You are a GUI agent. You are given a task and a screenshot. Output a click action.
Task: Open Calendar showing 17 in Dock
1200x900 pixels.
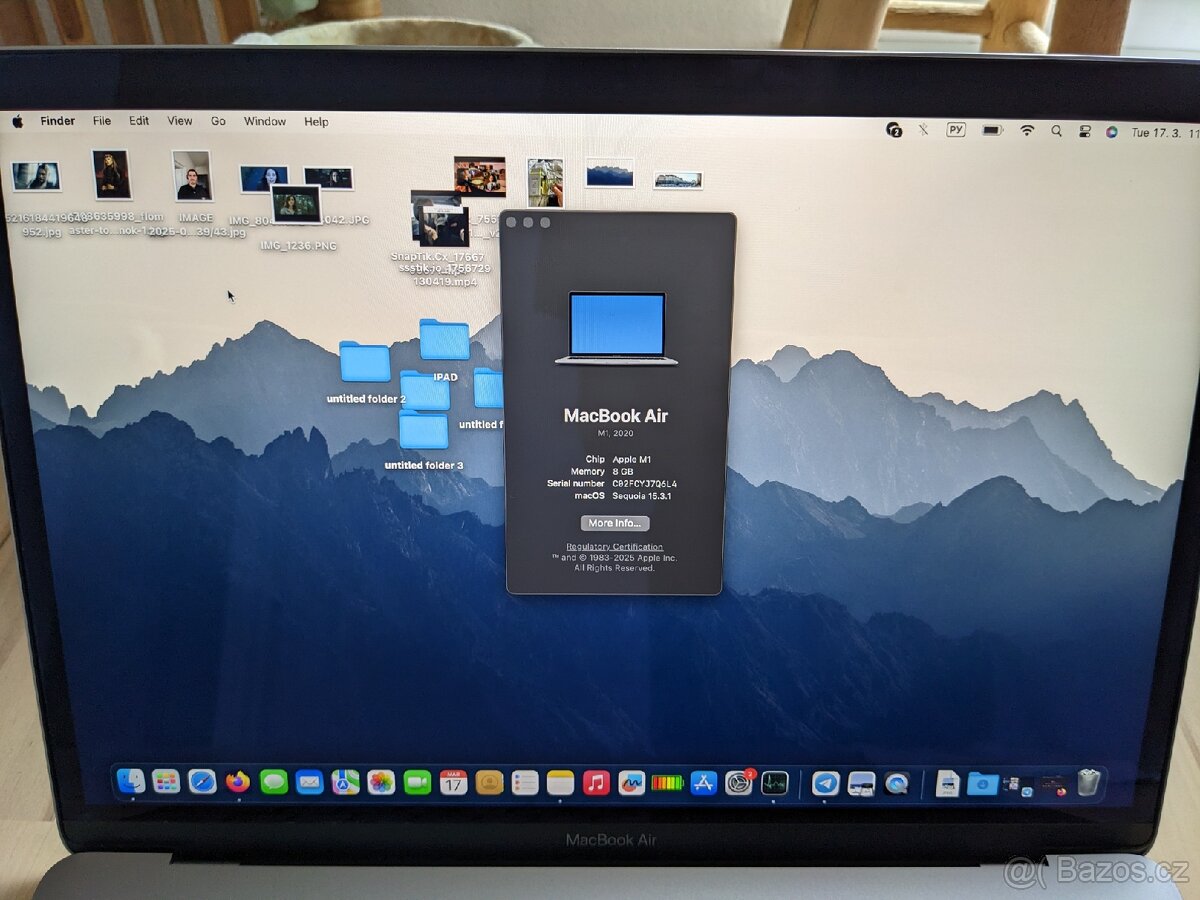click(453, 782)
